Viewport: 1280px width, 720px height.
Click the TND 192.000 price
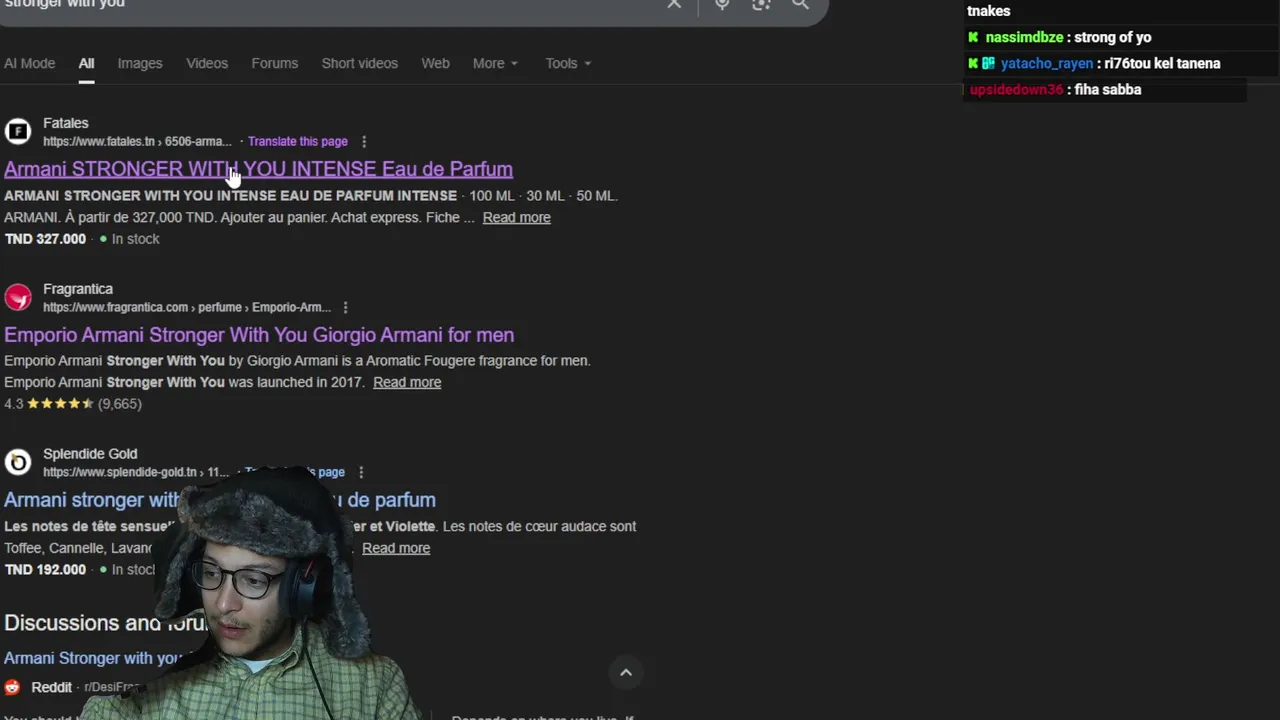[45, 570]
